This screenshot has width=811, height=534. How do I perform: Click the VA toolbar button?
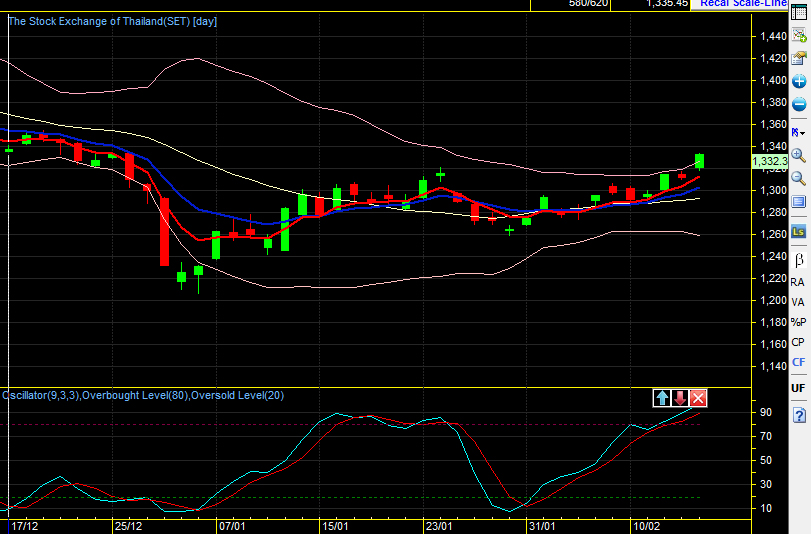coord(798,302)
